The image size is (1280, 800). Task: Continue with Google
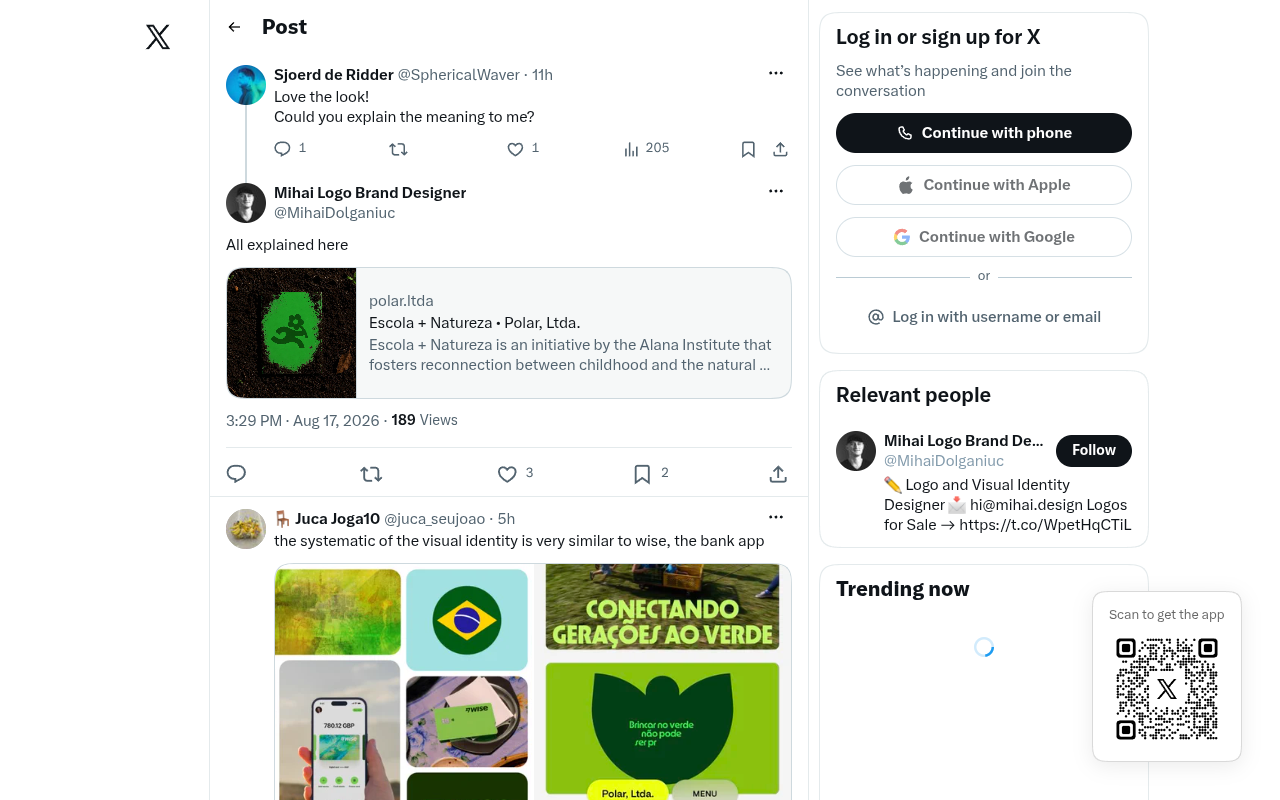(984, 237)
